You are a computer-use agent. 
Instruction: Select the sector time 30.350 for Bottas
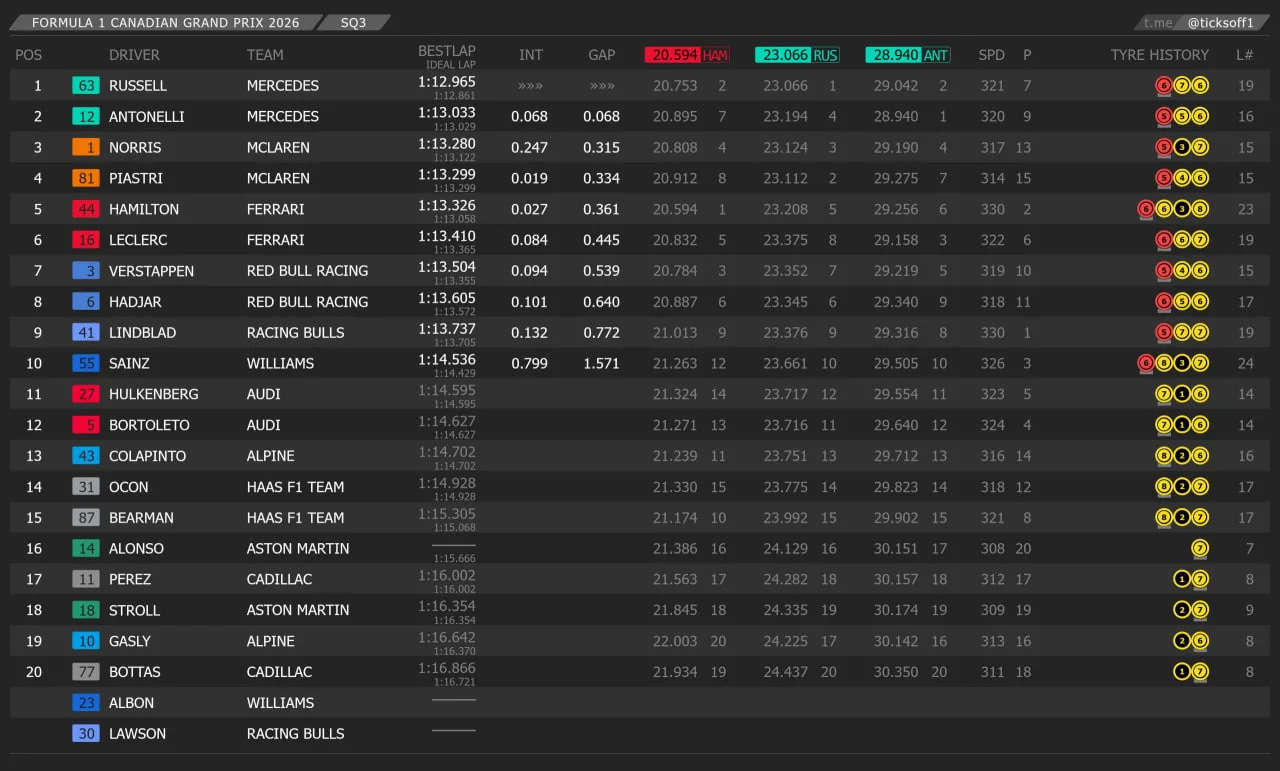click(x=896, y=672)
